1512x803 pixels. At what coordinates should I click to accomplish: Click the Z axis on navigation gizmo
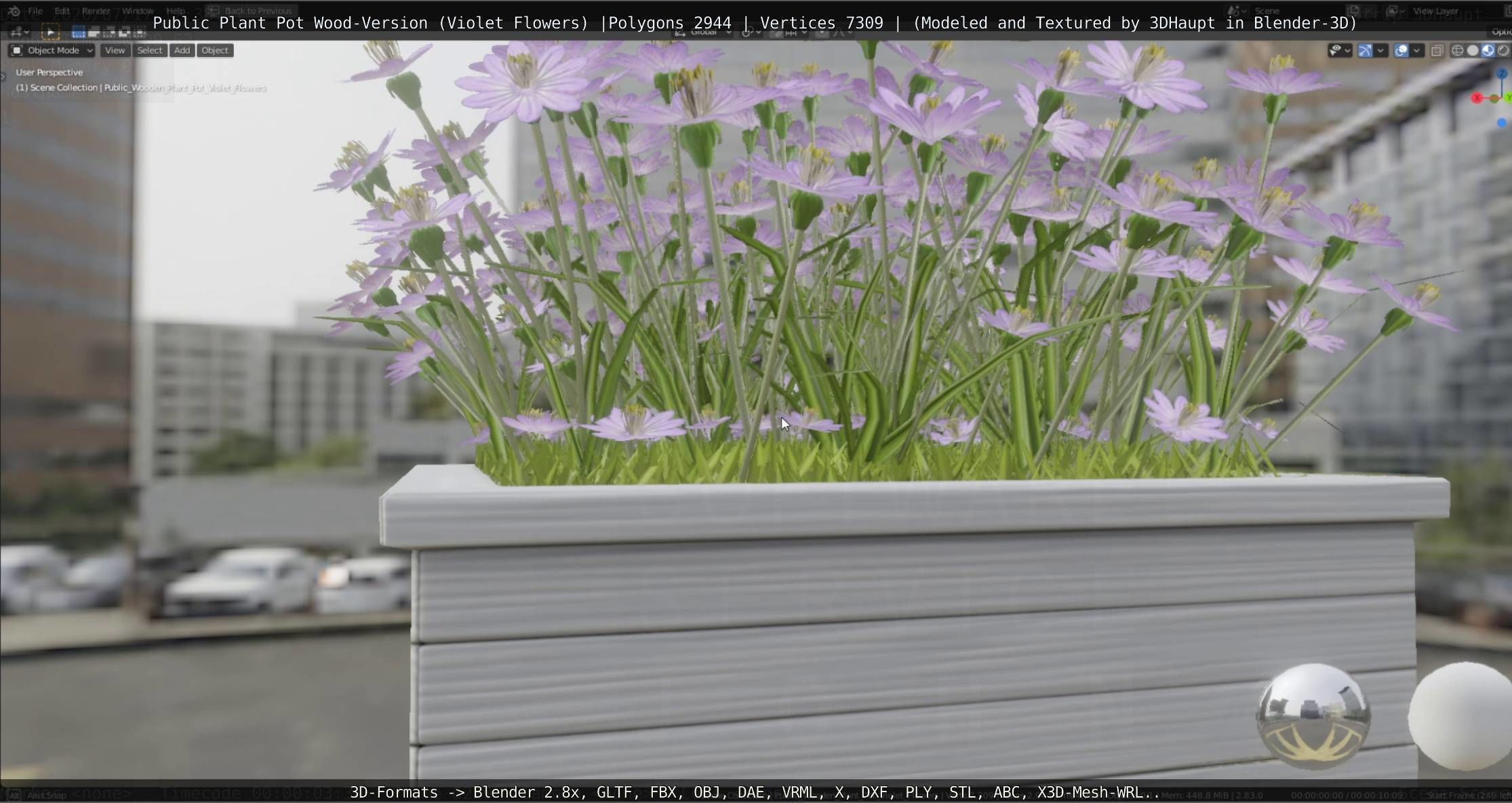[x=1503, y=73]
